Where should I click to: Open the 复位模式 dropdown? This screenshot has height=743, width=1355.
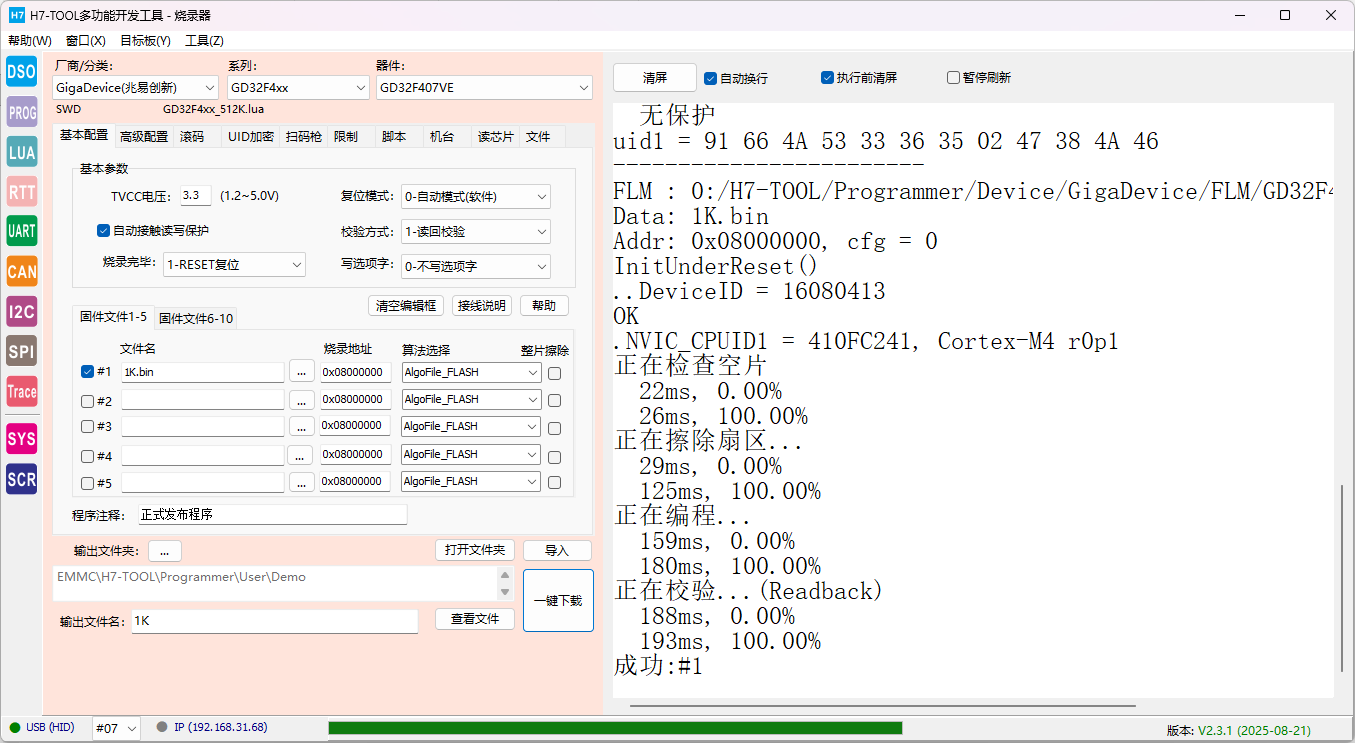pos(475,197)
